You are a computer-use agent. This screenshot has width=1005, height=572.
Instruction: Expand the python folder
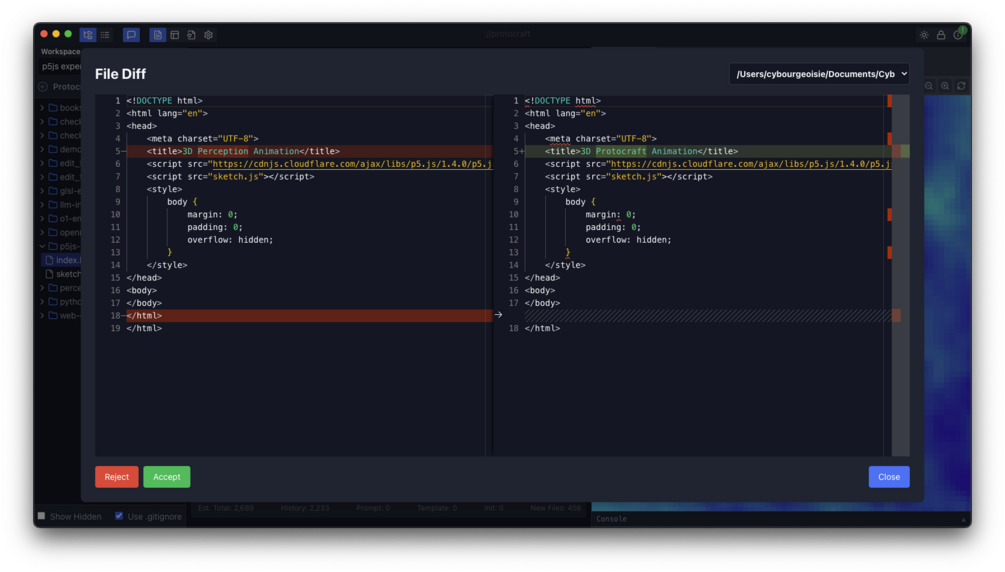pyautogui.click(x=42, y=301)
